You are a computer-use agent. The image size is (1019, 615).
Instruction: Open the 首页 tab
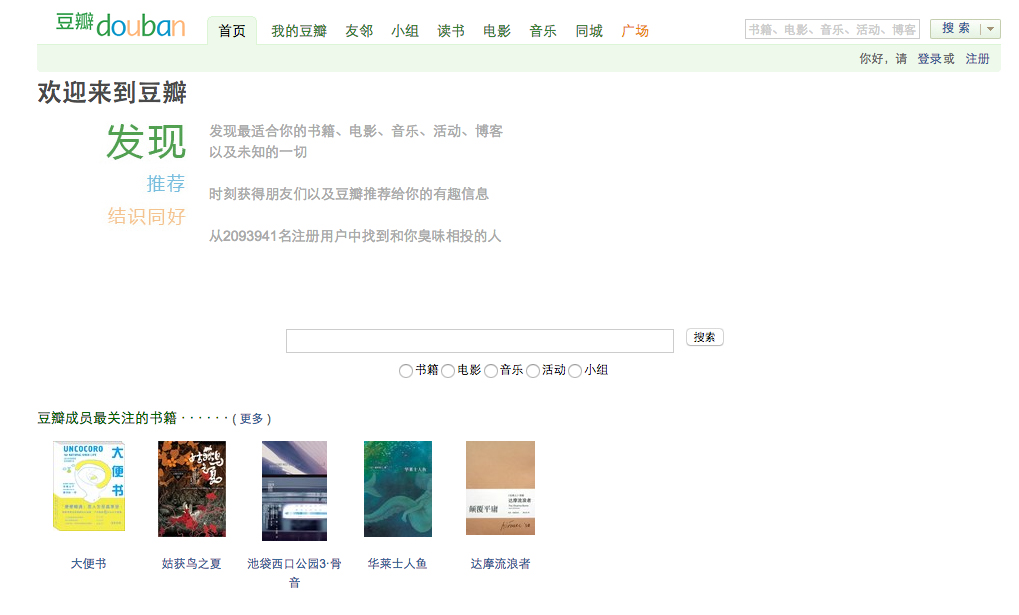pyautogui.click(x=232, y=31)
